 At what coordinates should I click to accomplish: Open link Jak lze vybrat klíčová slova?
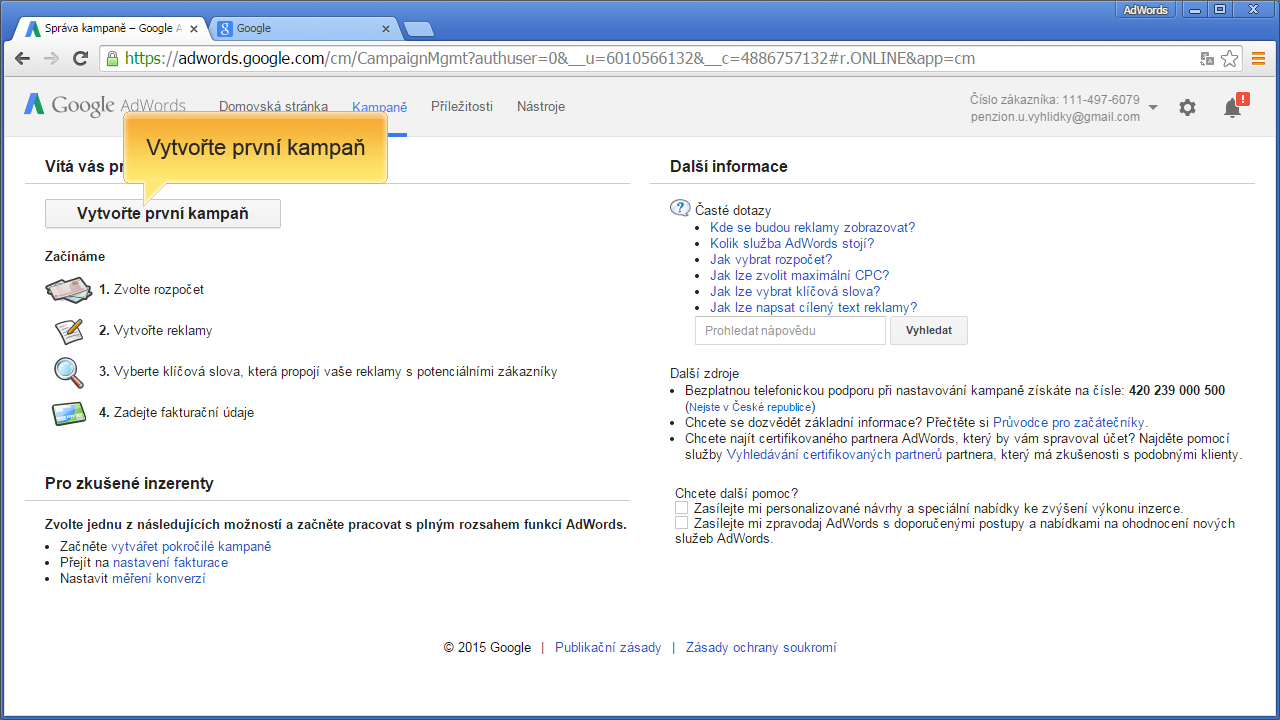795,291
